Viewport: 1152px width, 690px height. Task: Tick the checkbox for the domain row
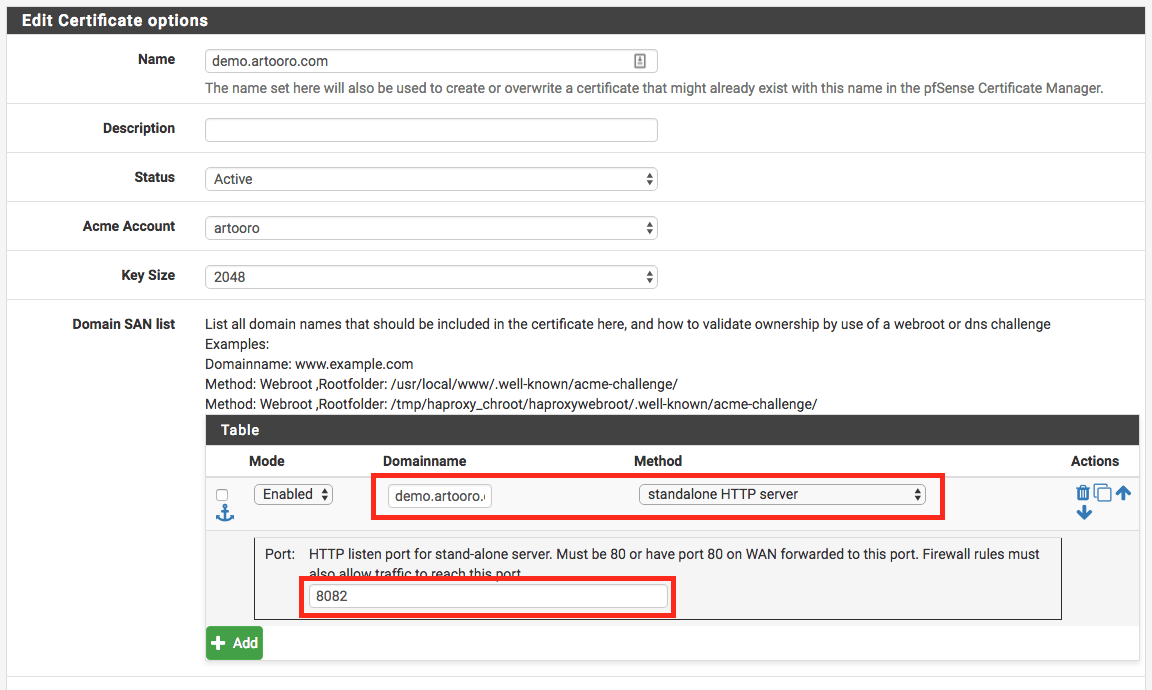222,495
